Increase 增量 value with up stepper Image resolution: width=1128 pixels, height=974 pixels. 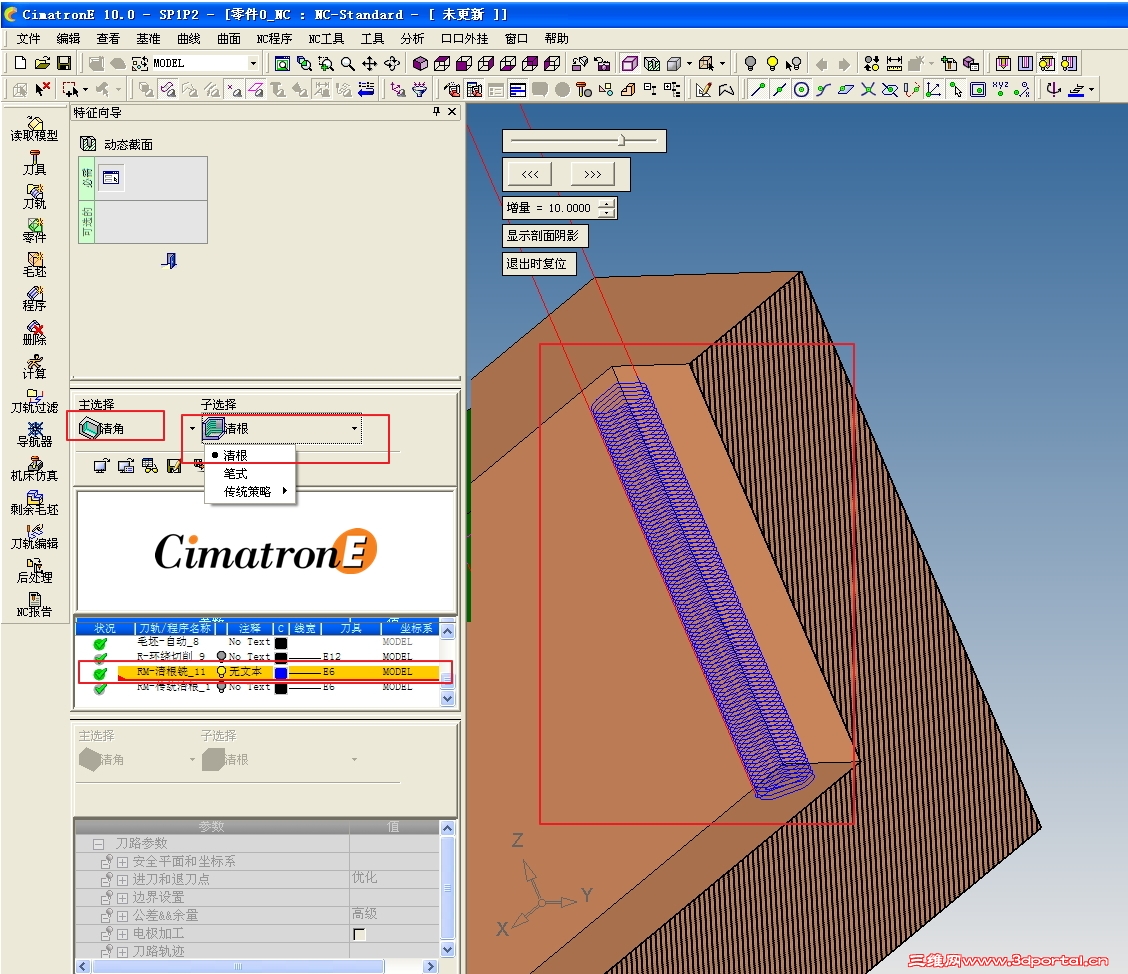[x=608, y=204]
